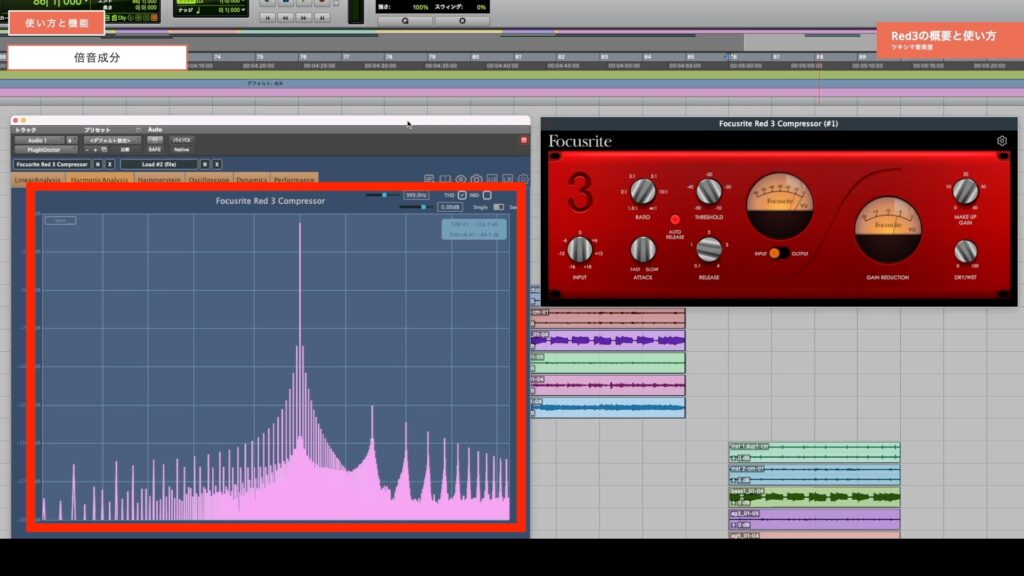The image size is (1024, 576).
Task: Select the blue audio clip in the timeline
Action: tap(608, 408)
